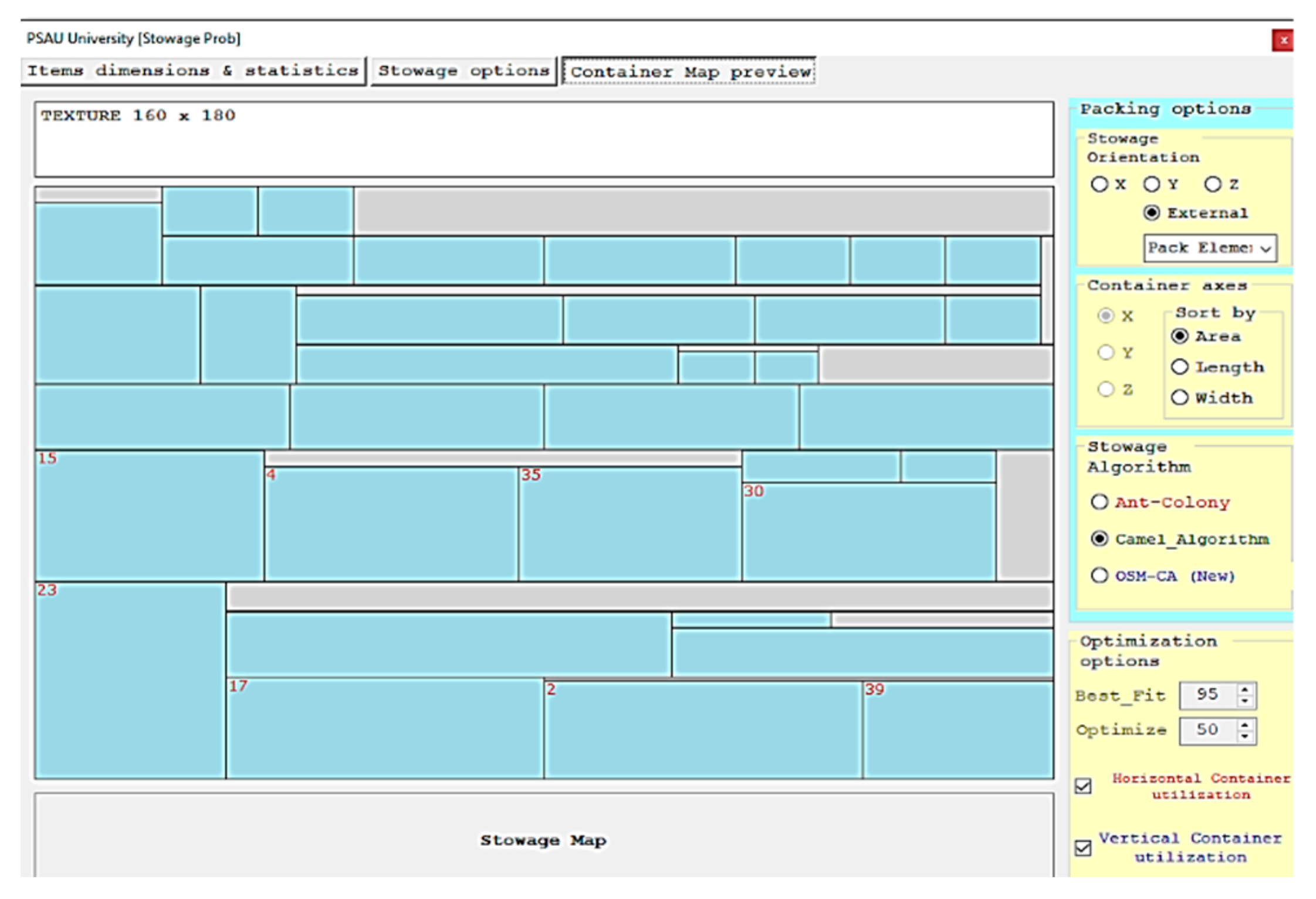The image size is (1316, 899).
Task: Sort by Length option
Action: click(1179, 367)
